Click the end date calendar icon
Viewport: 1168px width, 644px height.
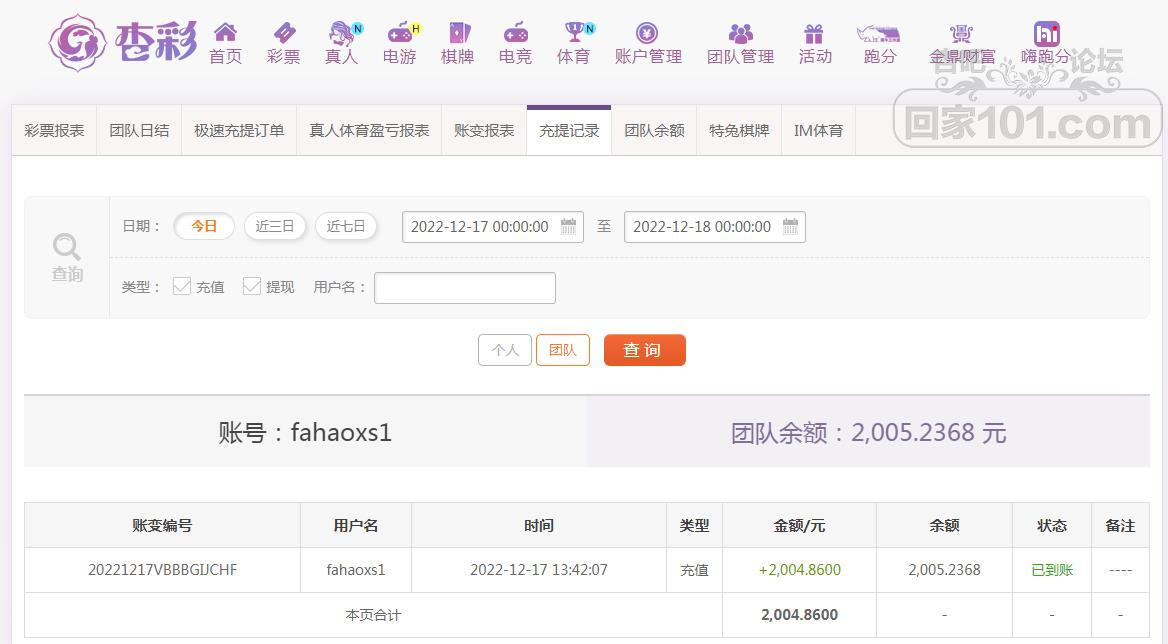pos(790,226)
